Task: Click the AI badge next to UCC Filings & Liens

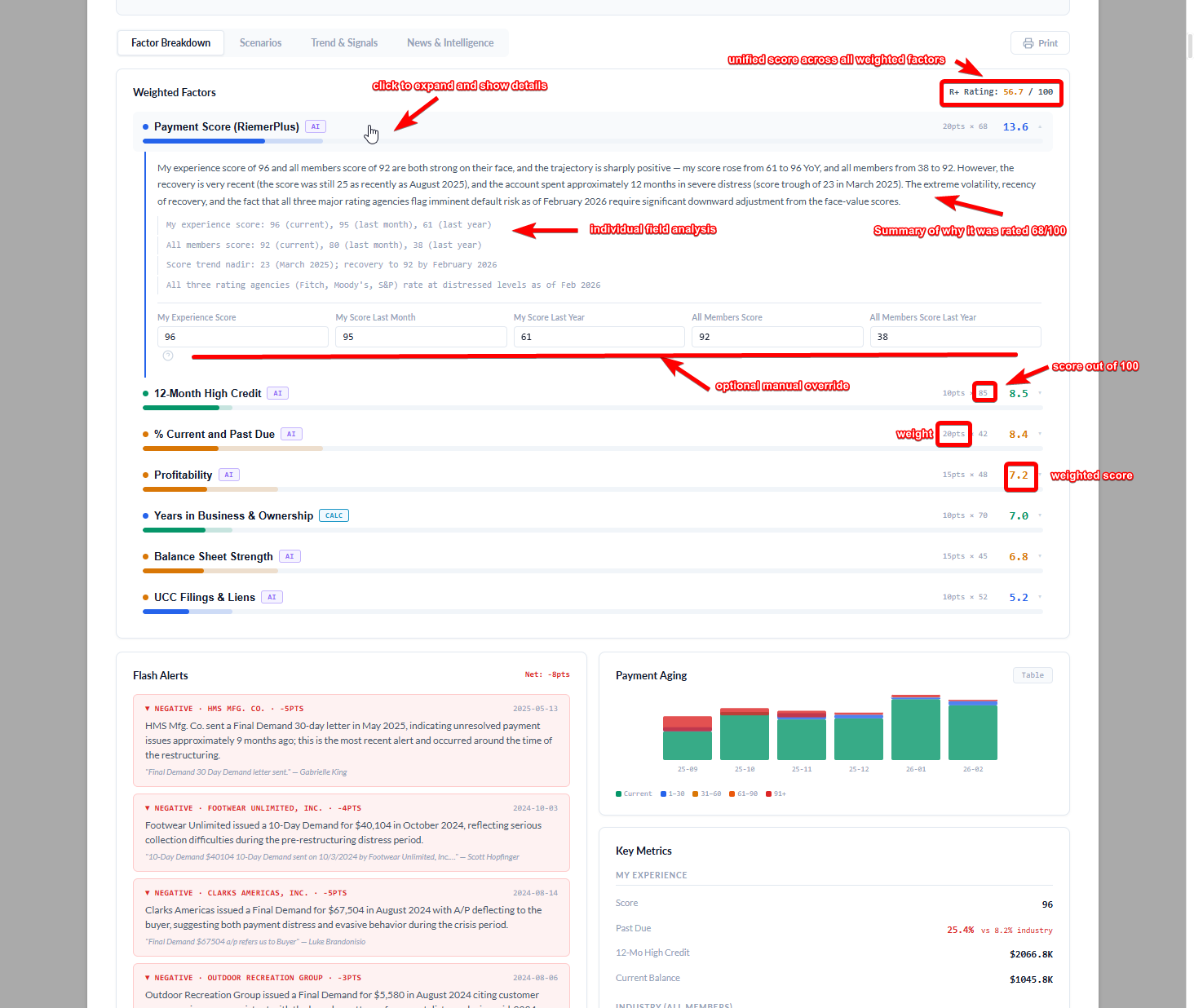Action: [272, 597]
